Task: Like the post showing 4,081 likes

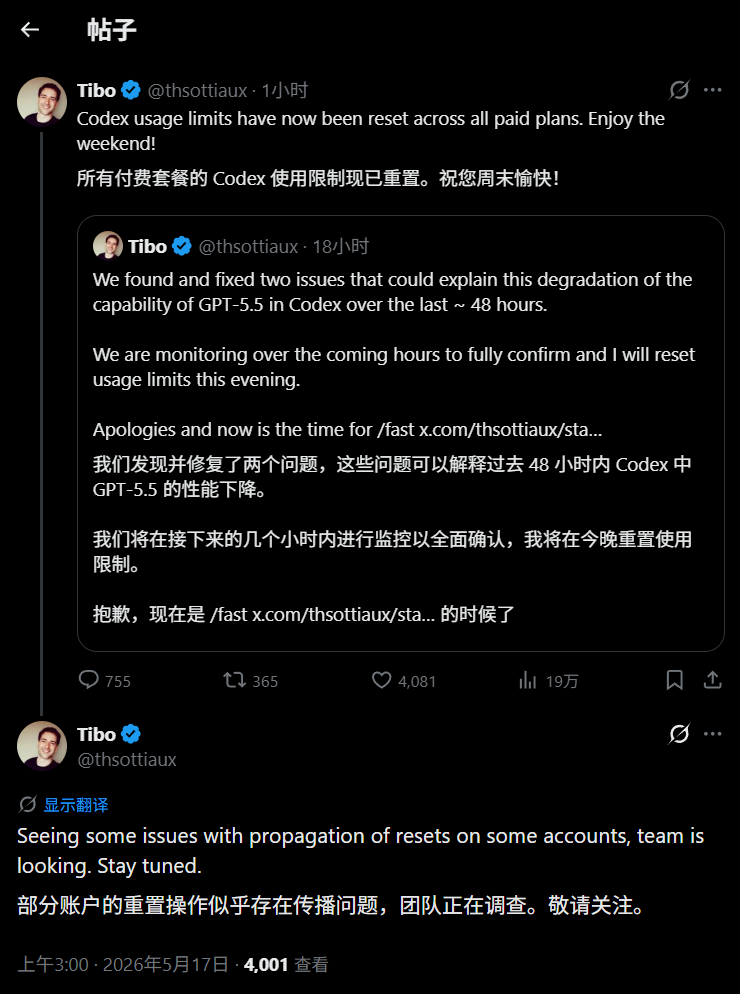Action: click(381, 680)
